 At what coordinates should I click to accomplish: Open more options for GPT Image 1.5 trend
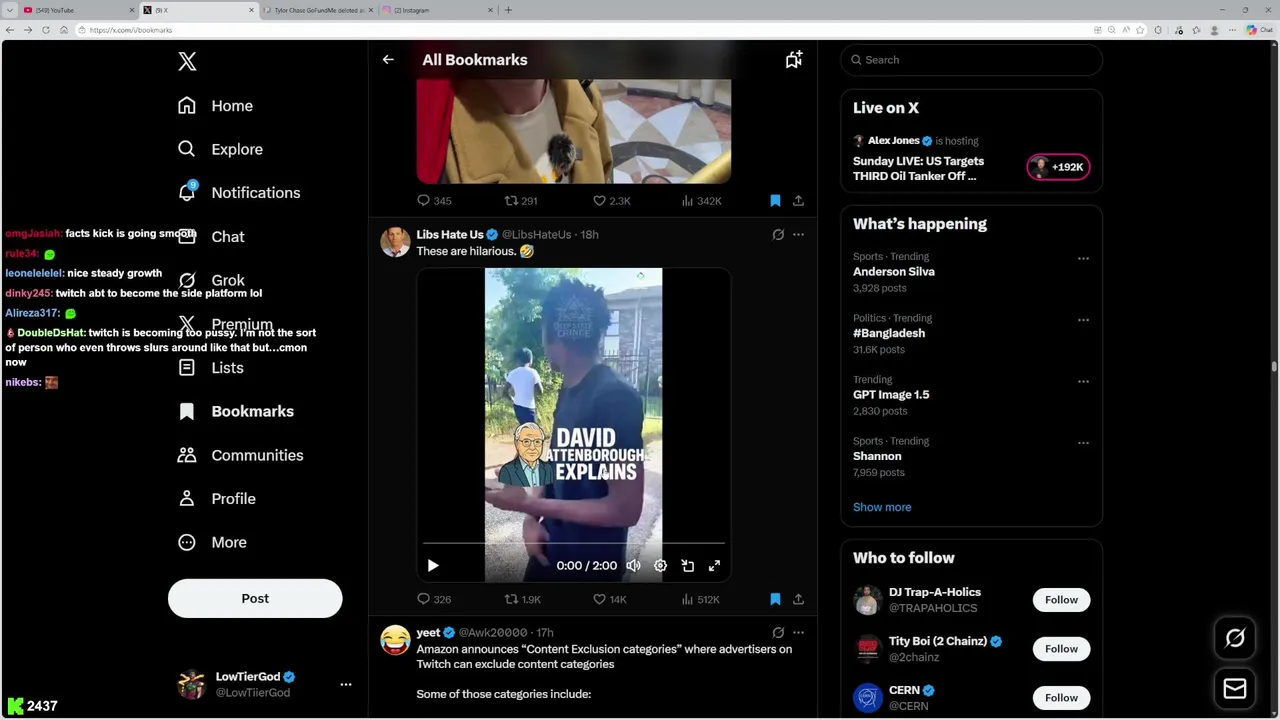[1083, 381]
